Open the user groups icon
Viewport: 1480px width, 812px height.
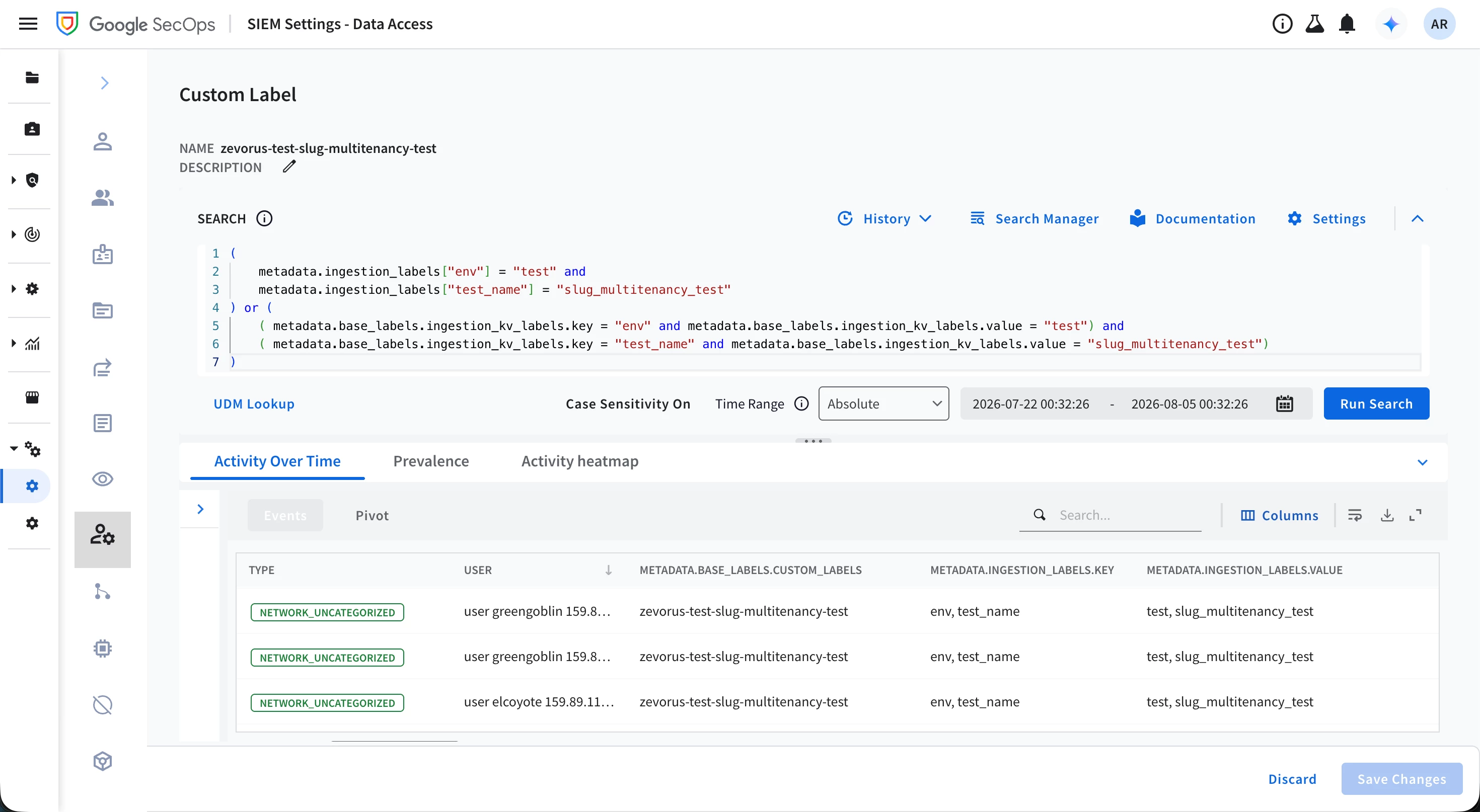[x=103, y=198]
